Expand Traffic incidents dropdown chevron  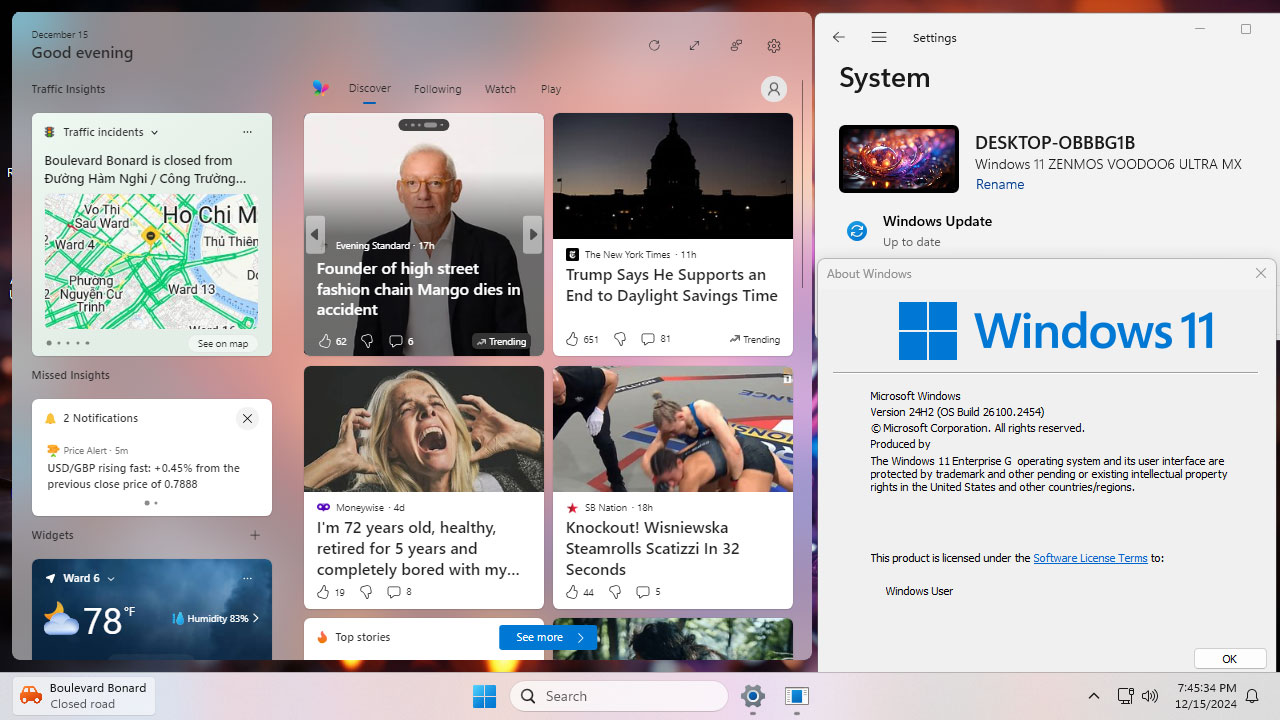coord(154,132)
